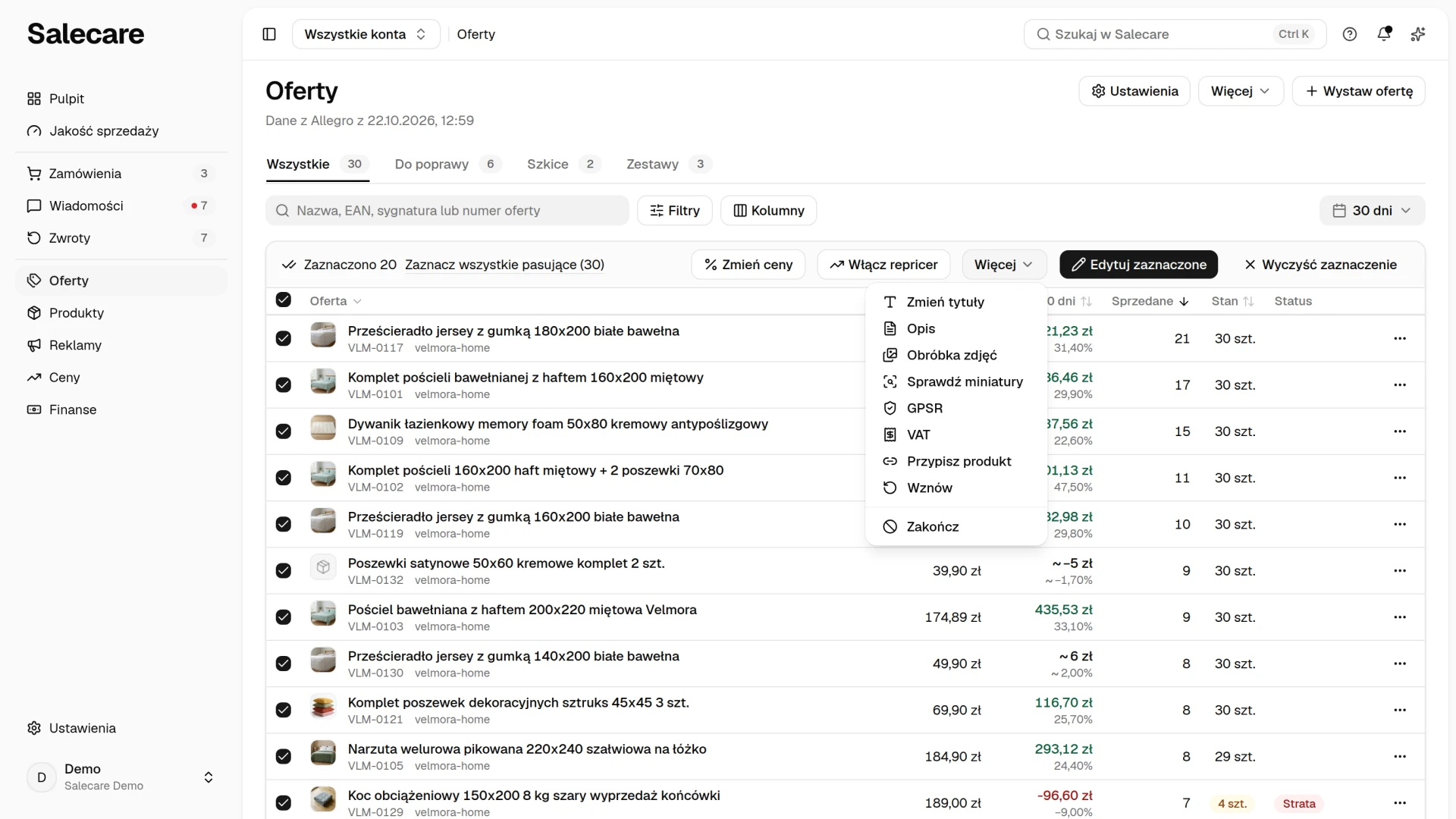Open Zwroty returns item
The image size is (1456, 819).
pyautogui.click(x=121, y=238)
